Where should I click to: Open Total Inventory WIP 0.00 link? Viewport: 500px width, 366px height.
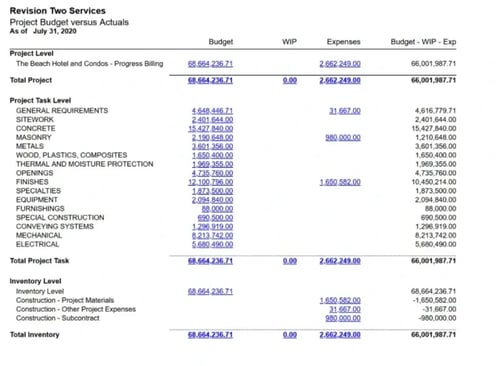(290, 335)
